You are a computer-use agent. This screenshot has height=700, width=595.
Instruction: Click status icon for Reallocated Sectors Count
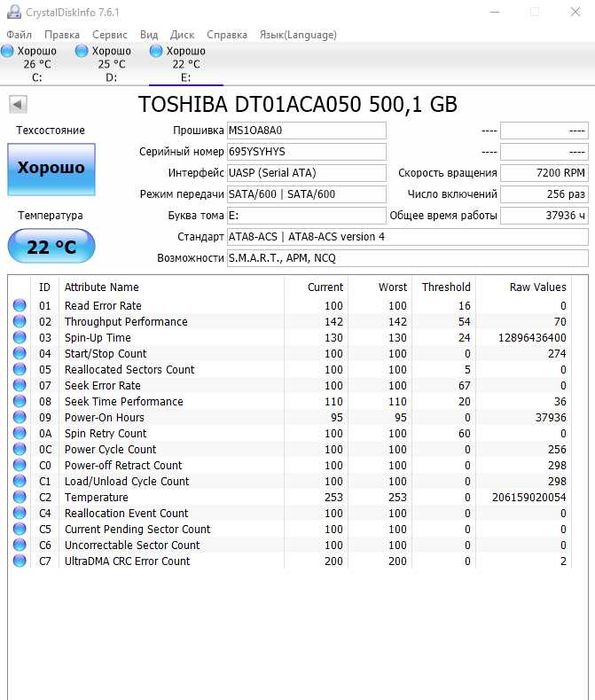(x=19, y=369)
